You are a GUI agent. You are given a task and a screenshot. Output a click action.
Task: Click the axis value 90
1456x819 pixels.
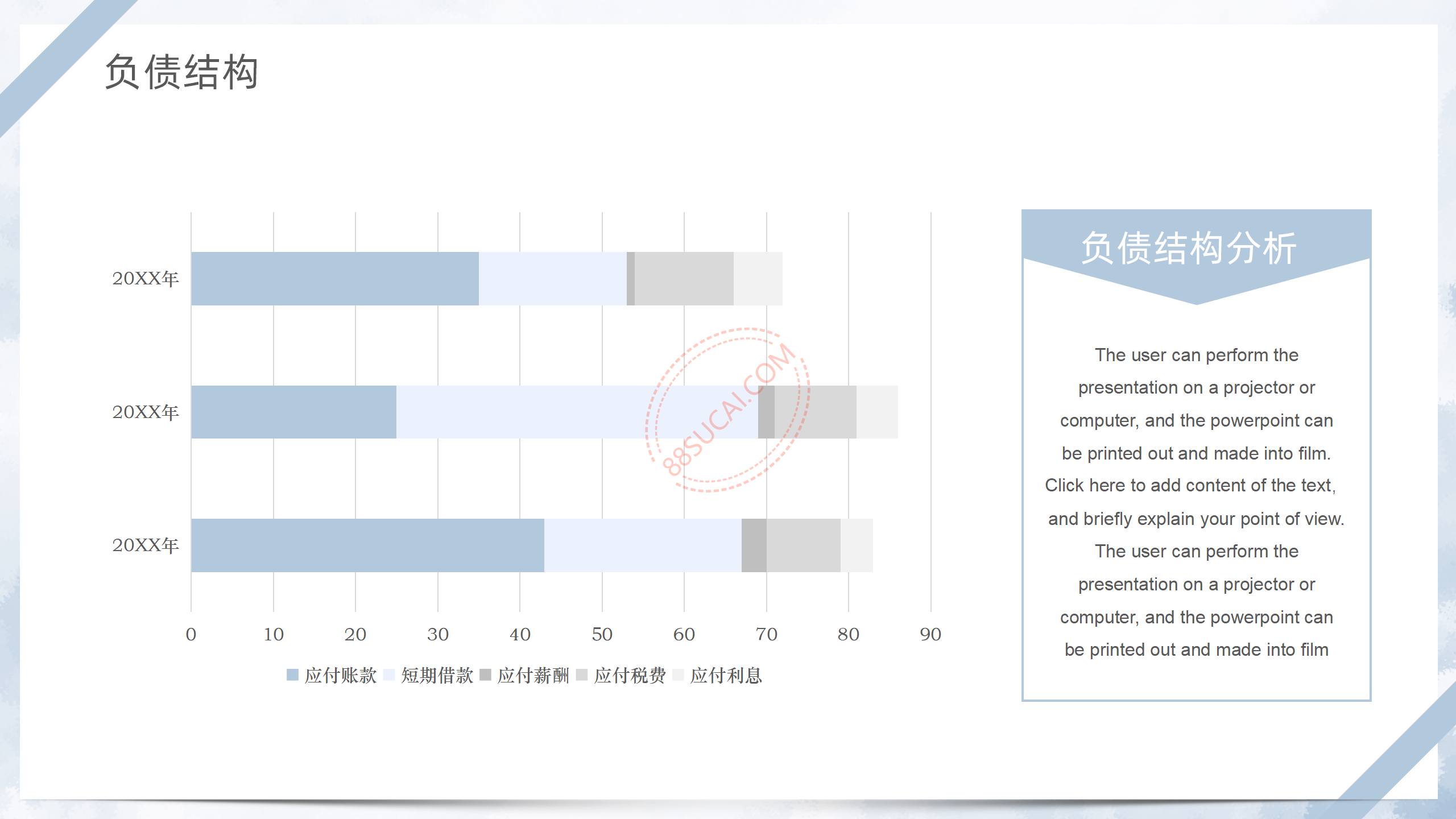[x=931, y=634]
